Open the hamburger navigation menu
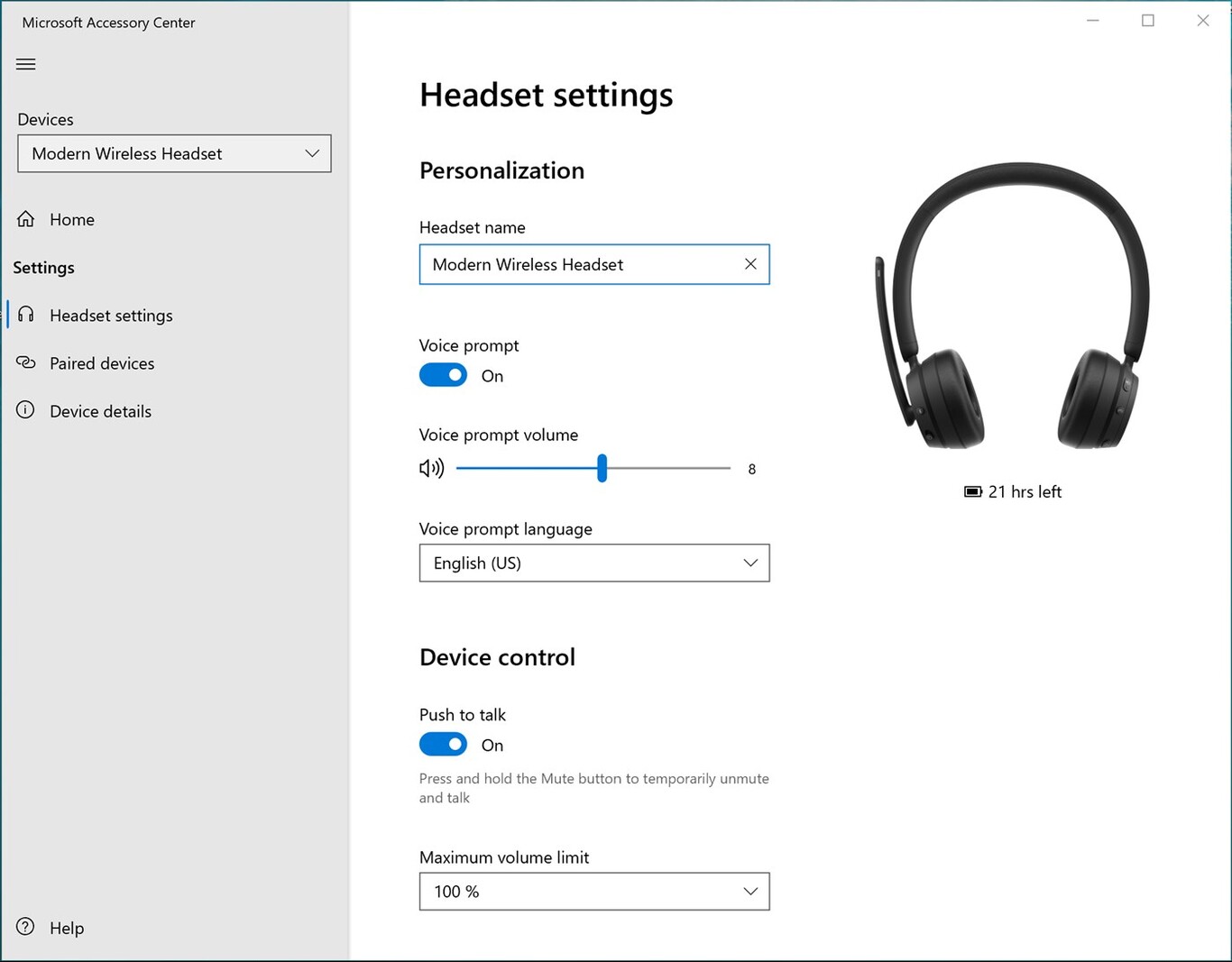The width and height of the screenshot is (1232, 962). [25, 63]
